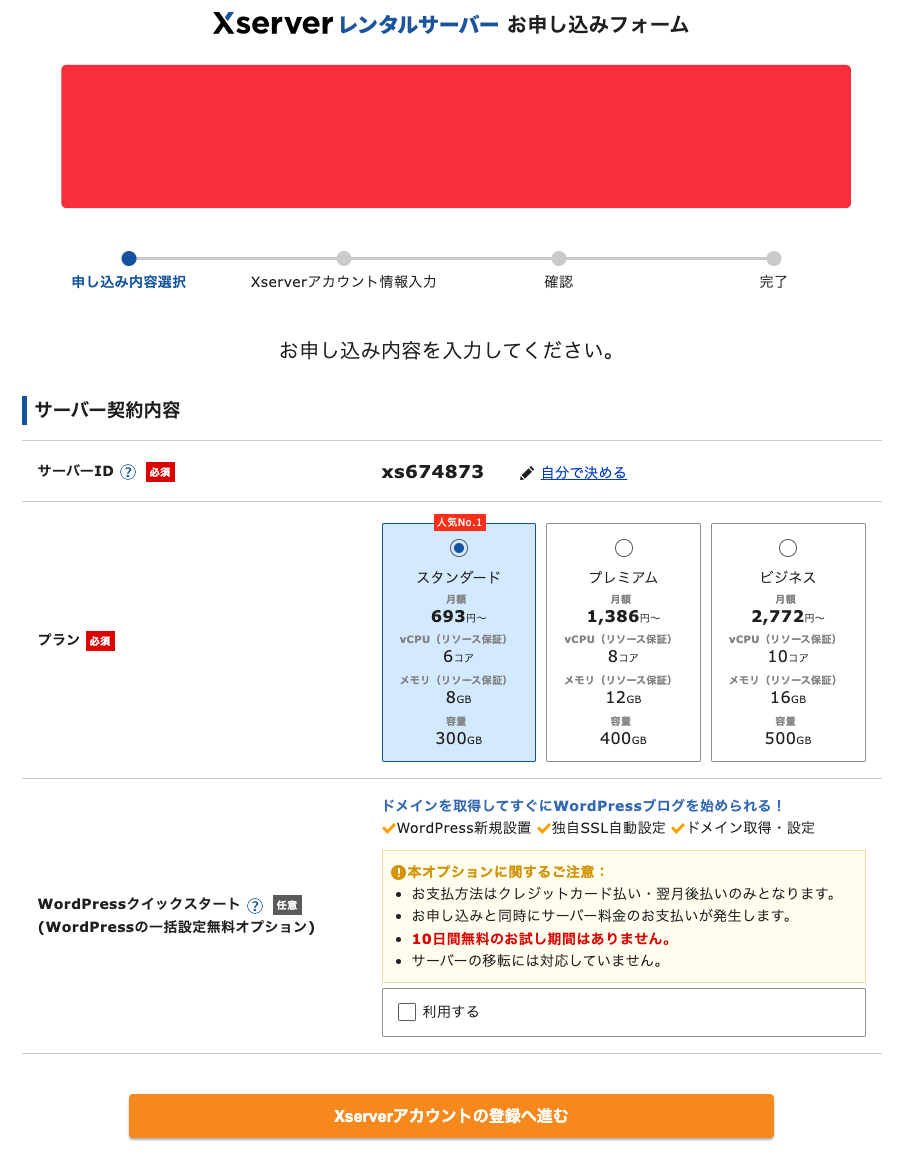Click the pencil edit icon near 自分で決める
The width and height of the screenshot is (916, 1166).
[526, 473]
